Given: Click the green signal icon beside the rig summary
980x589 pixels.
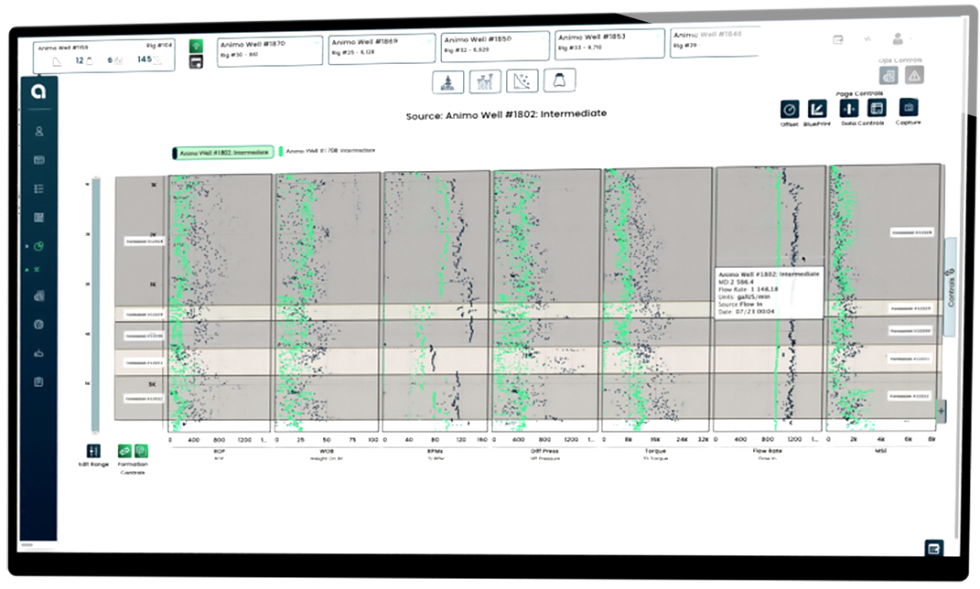Looking at the screenshot, I should 196,46.
